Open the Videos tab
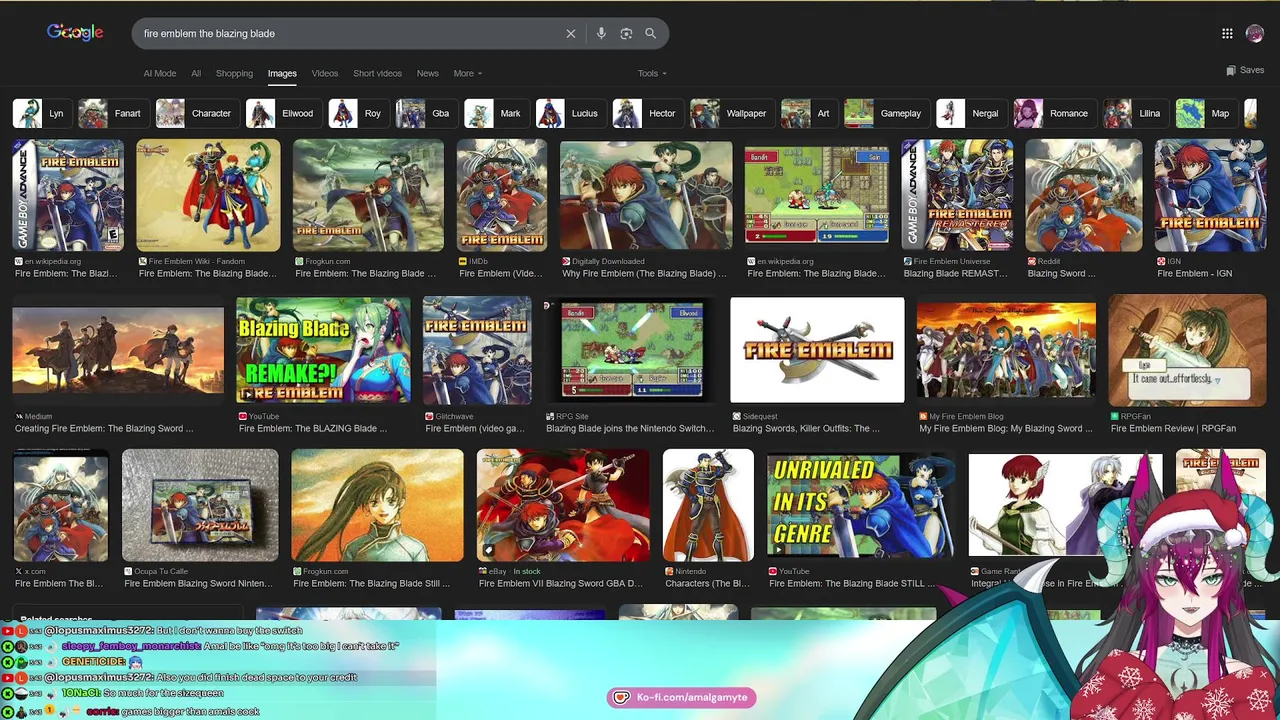 point(324,73)
